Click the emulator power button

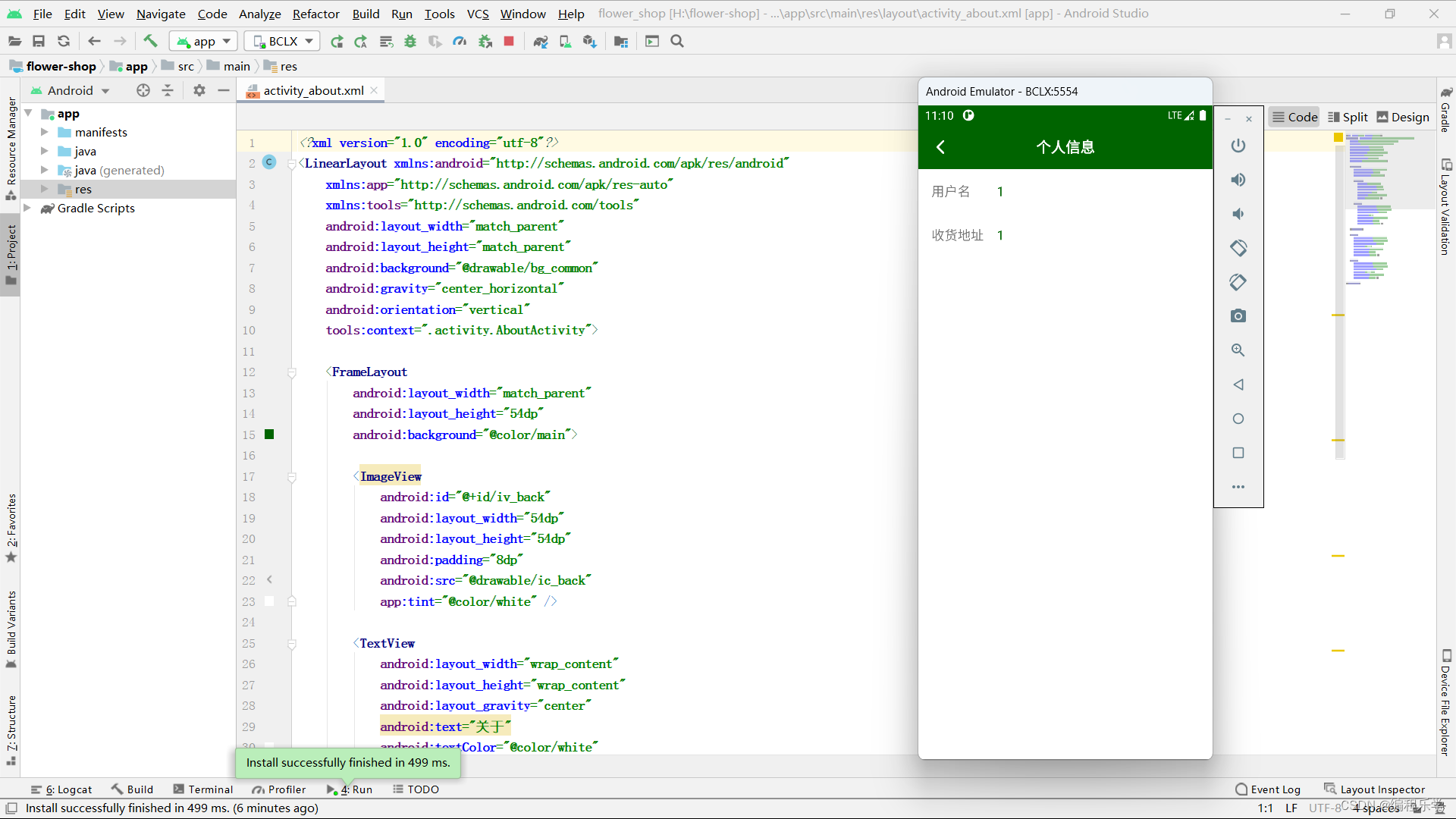[x=1238, y=145]
